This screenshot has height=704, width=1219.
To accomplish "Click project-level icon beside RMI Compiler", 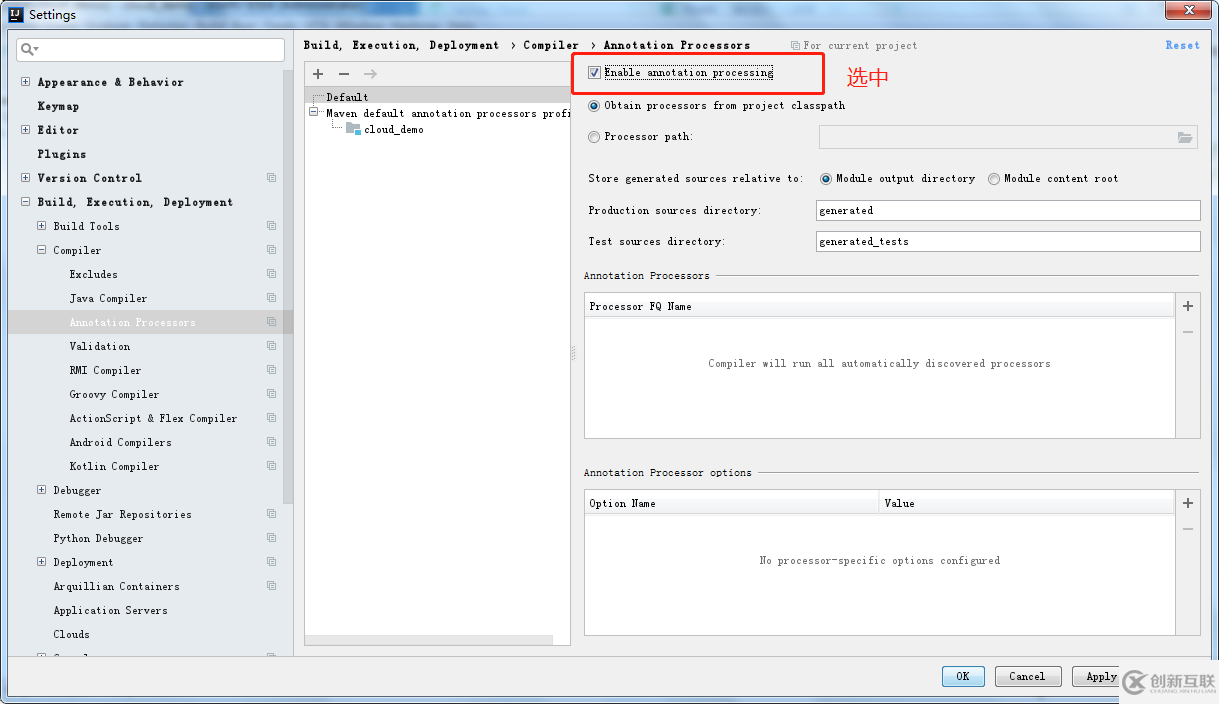I will click(x=271, y=370).
